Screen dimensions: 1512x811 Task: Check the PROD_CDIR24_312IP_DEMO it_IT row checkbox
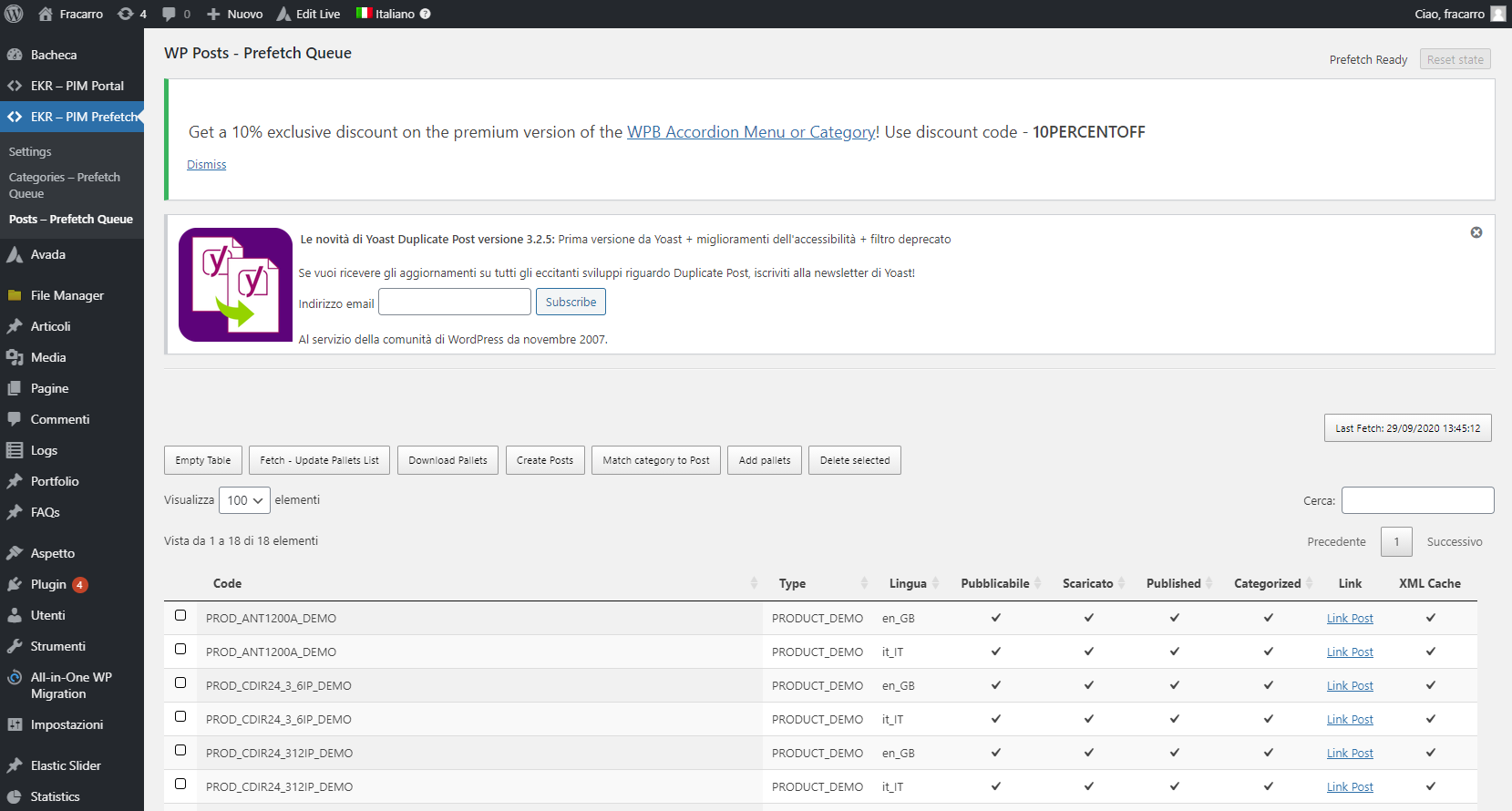click(180, 785)
